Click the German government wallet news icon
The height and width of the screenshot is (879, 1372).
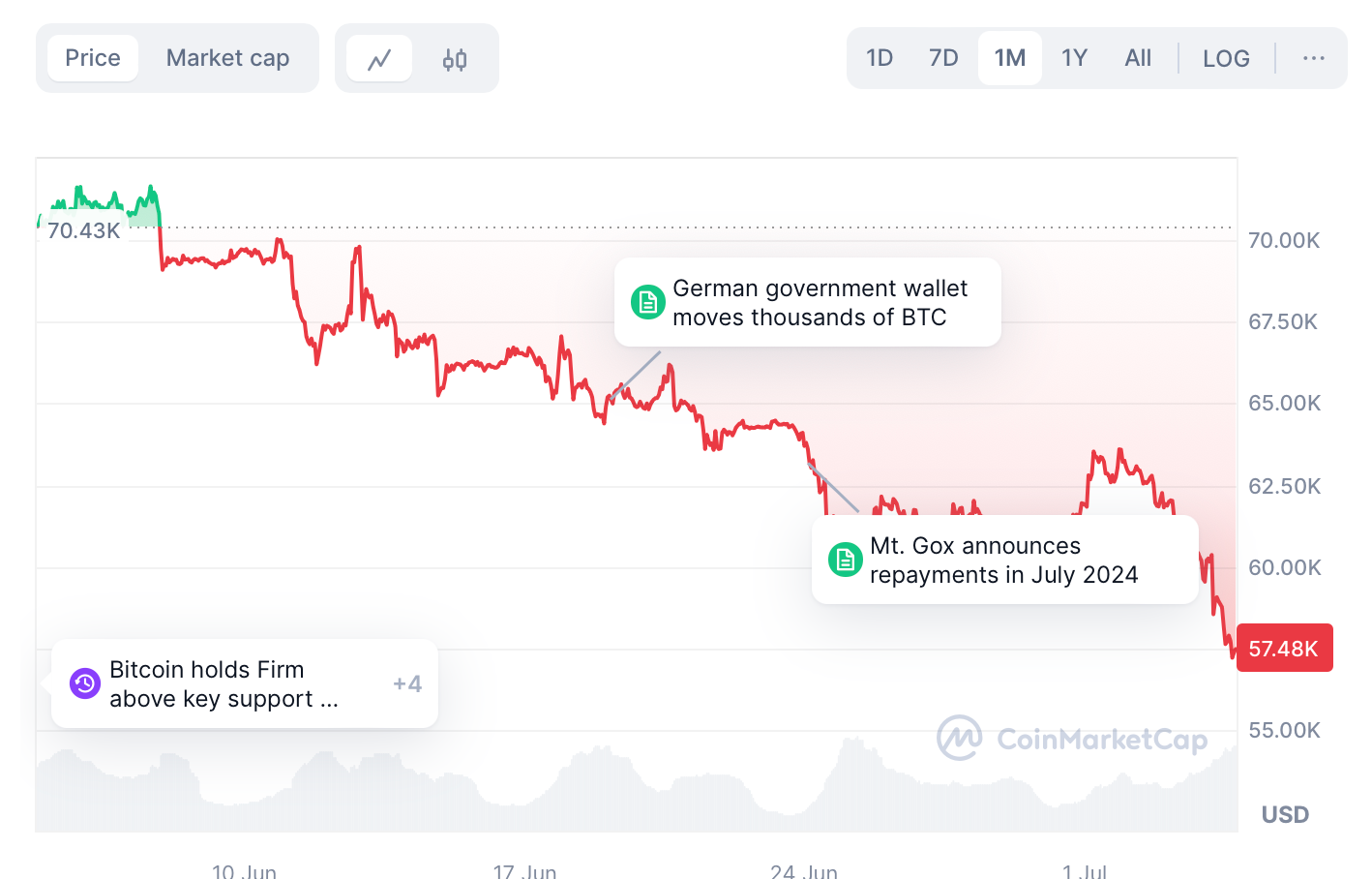647,302
